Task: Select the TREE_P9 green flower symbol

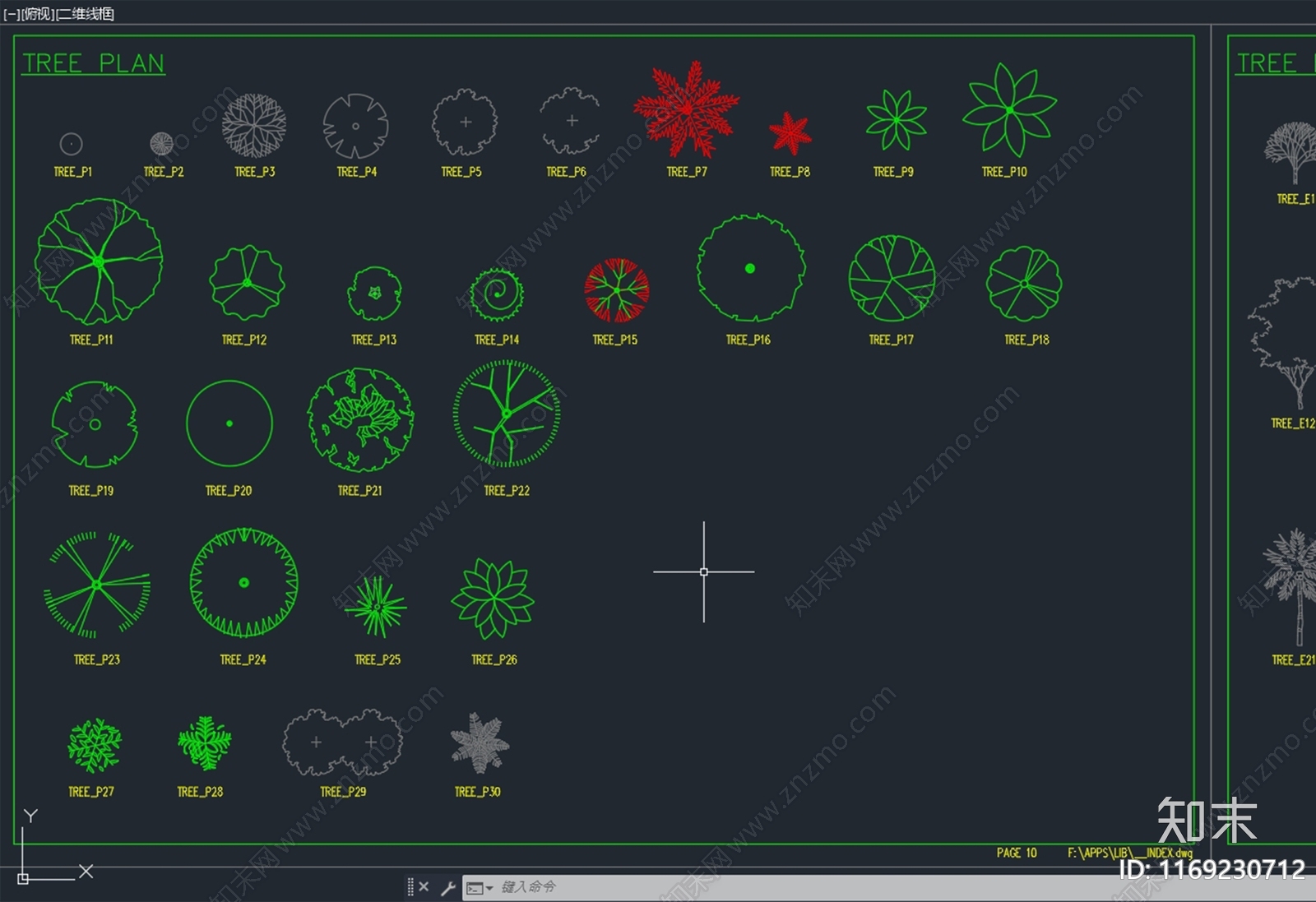Action: tap(897, 120)
